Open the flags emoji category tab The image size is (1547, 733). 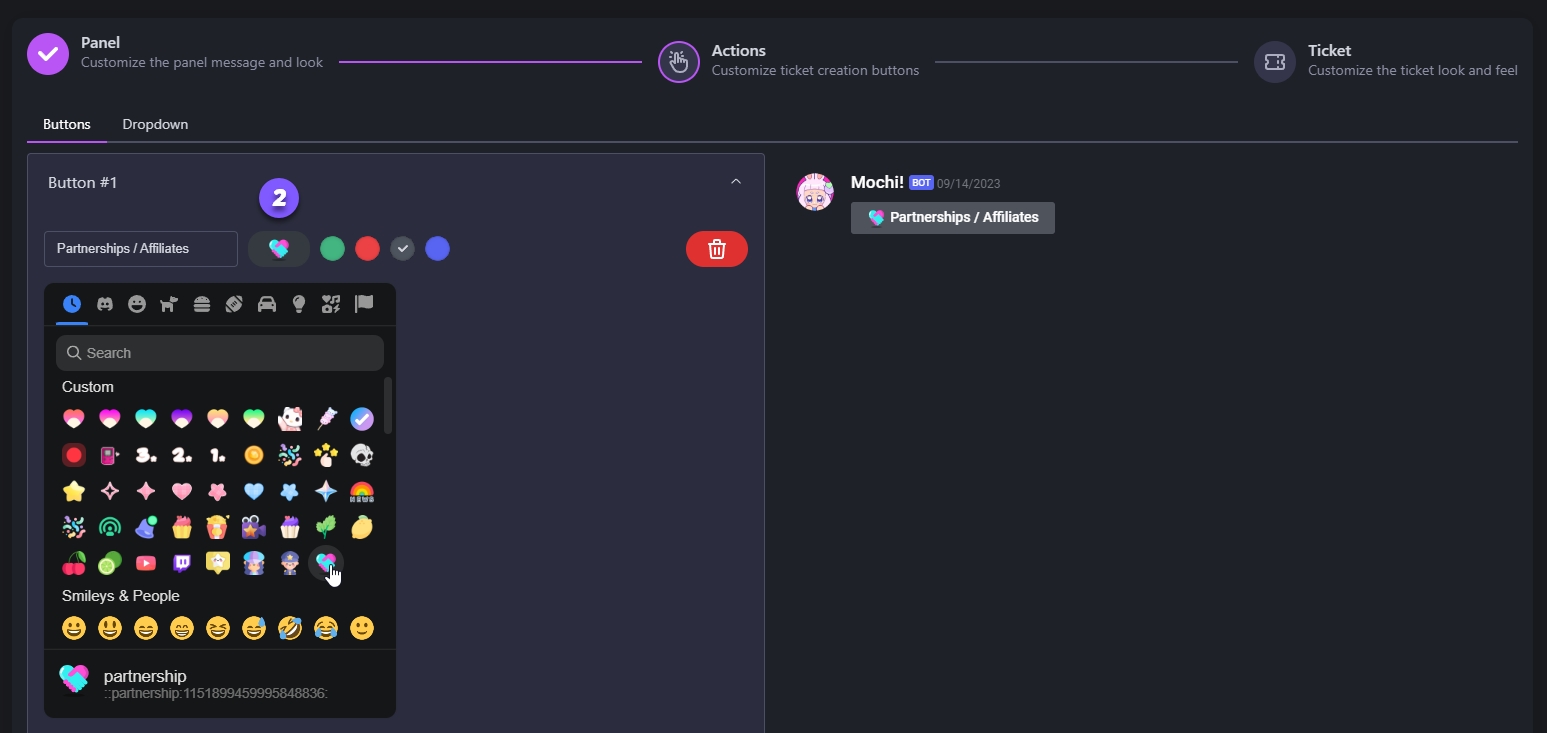coord(363,304)
